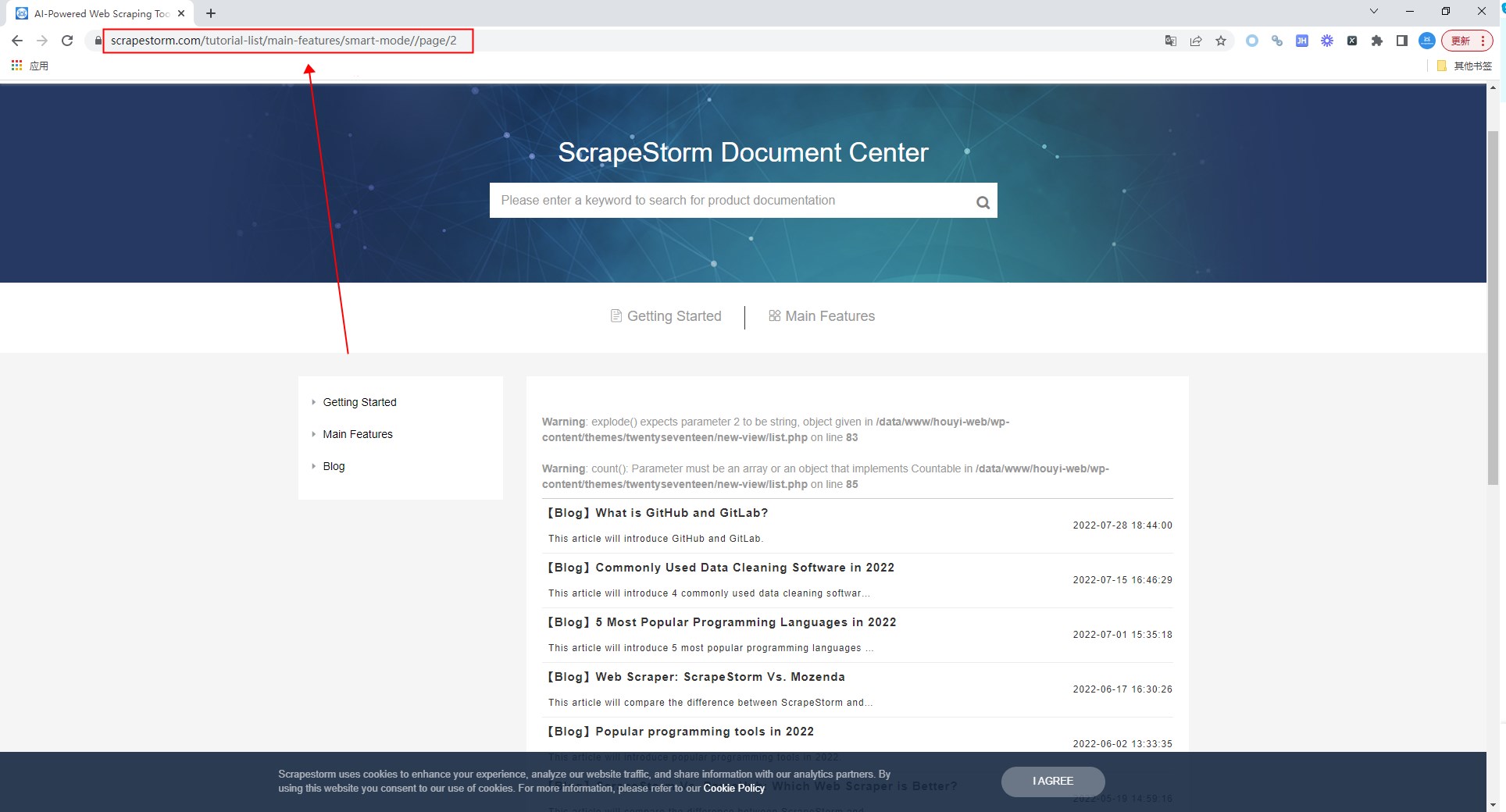
Task: Open the JH extension
Action: coord(1302,41)
